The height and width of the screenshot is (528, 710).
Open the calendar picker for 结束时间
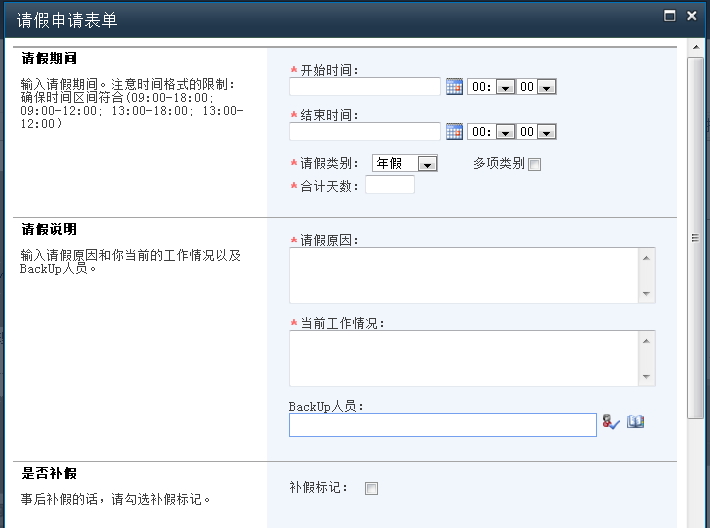454,132
